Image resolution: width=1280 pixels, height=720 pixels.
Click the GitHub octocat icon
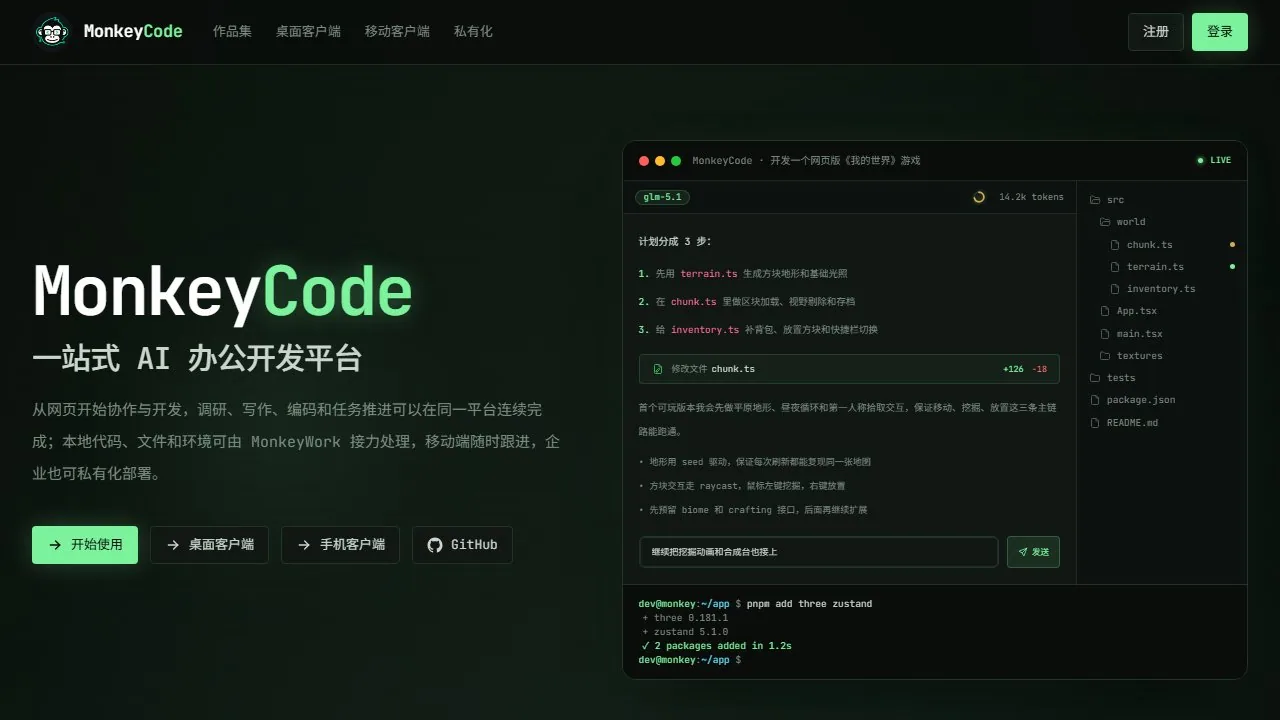click(434, 545)
